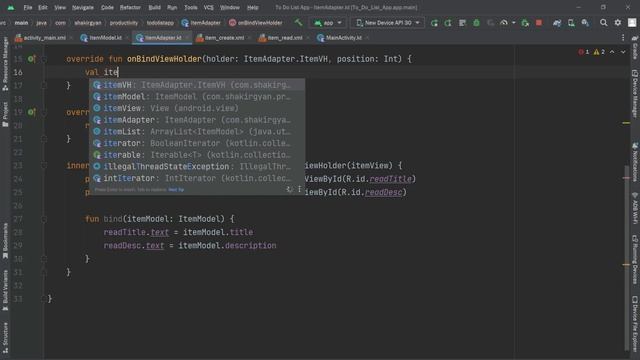Open the Build Variants tool window
The image size is (640, 360).
(x=5, y=291)
